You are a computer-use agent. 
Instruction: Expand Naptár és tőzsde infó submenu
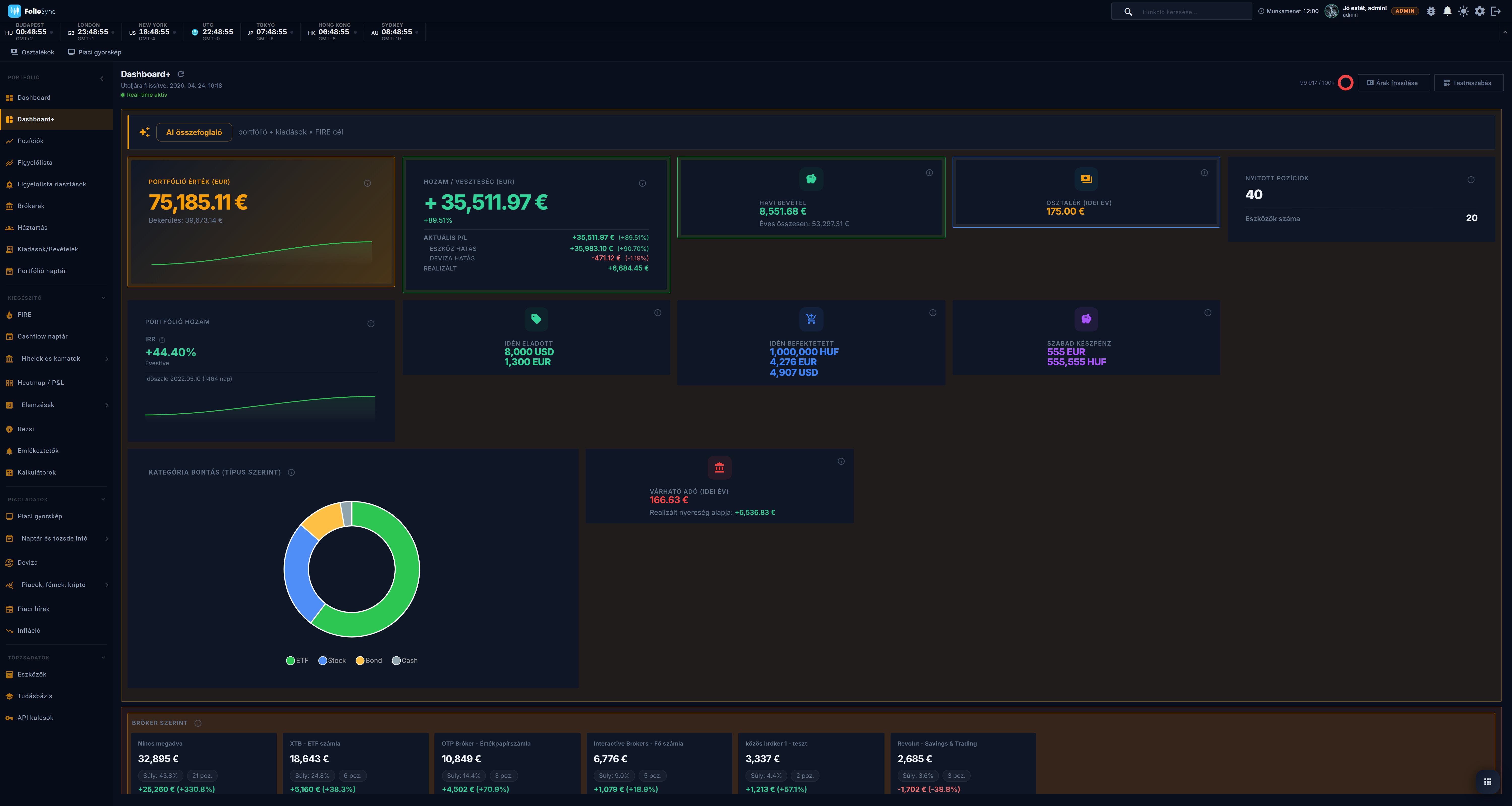pyautogui.click(x=107, y=539)
